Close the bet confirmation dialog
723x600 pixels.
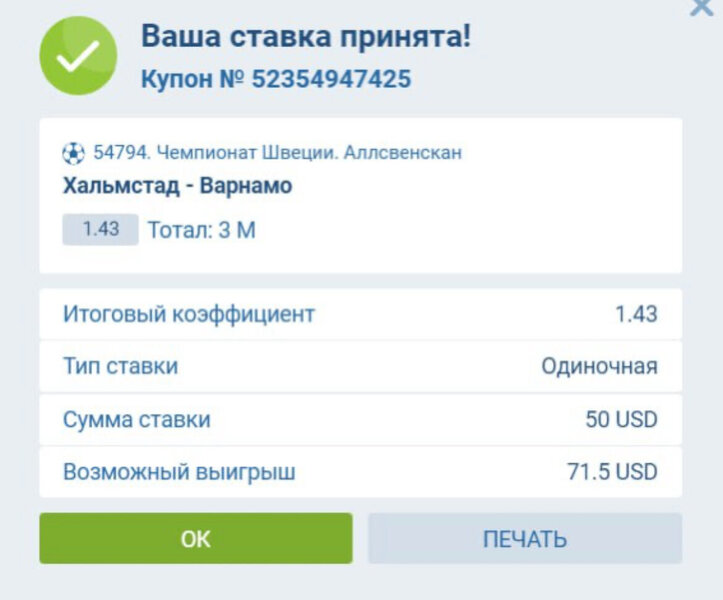[702, 8]
